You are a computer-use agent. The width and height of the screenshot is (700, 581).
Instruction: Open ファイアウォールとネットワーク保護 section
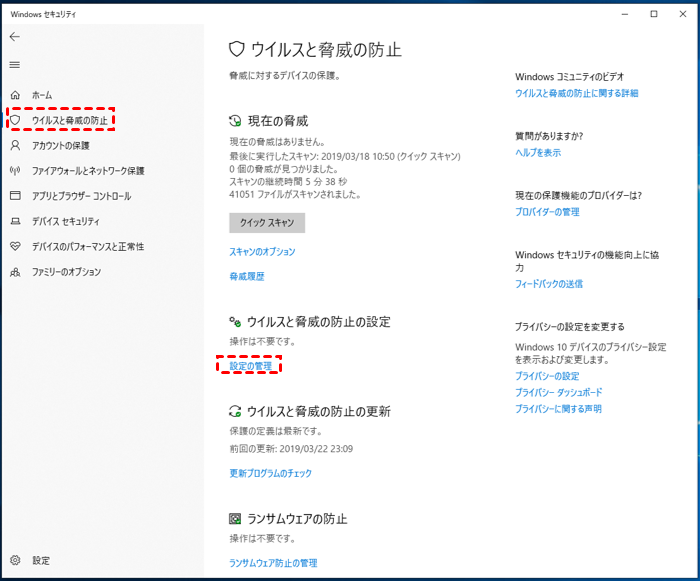pos(88,171)
